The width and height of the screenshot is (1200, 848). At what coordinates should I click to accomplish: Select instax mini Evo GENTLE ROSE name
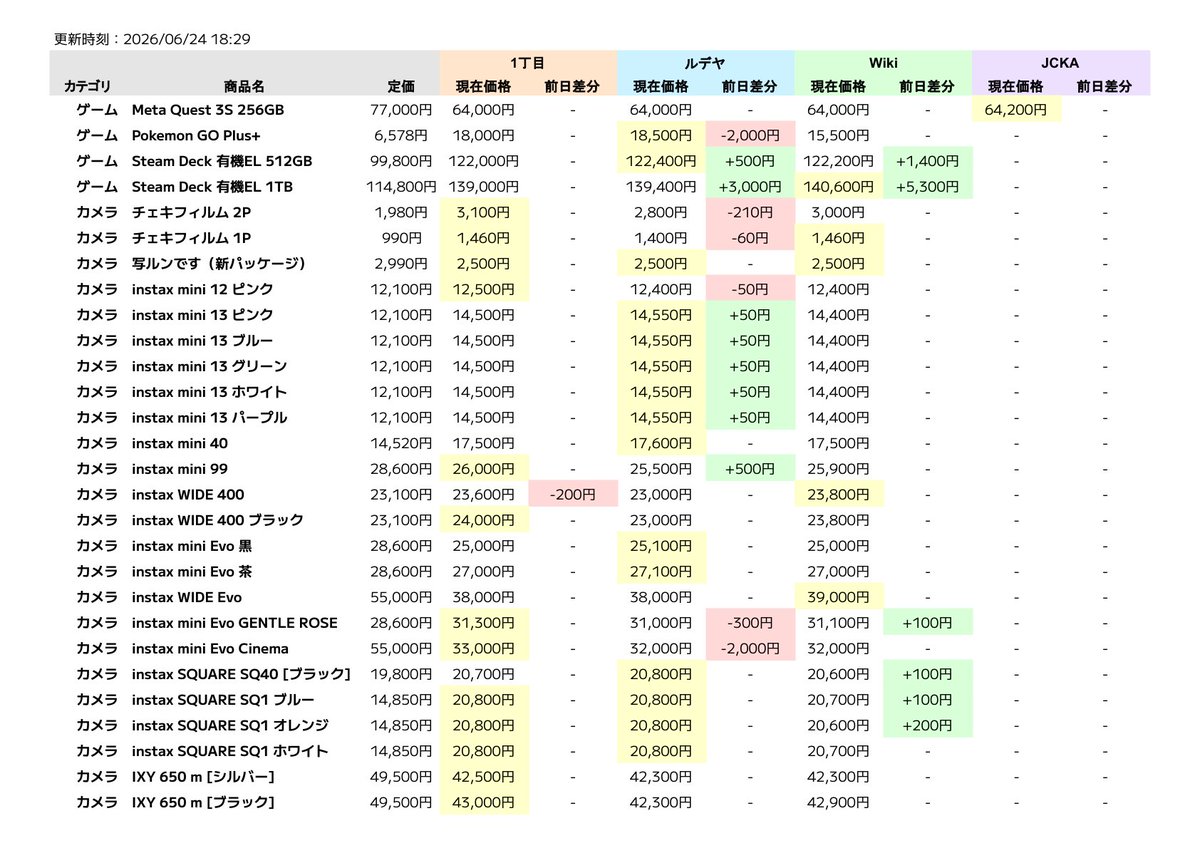(235, 623)
